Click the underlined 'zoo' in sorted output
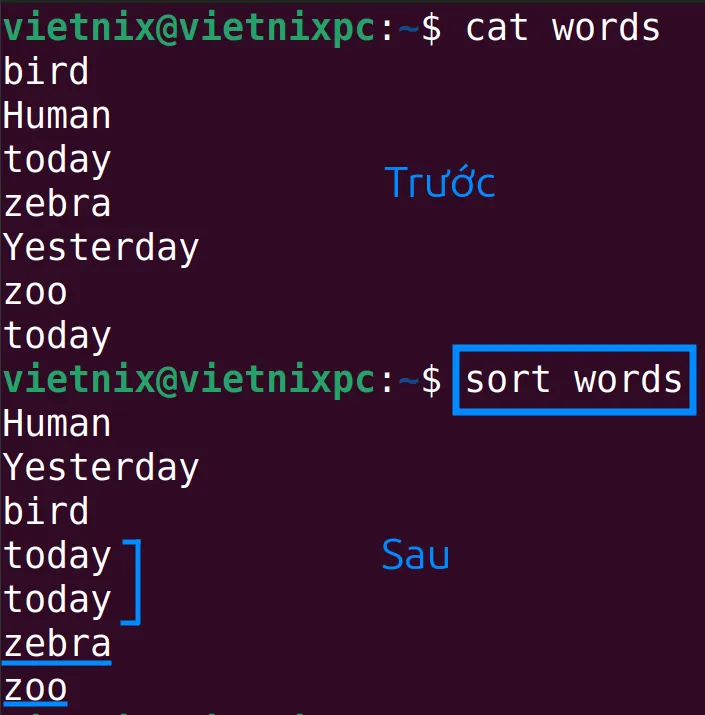Image resolution: width=705 pixels, height=715 pixels. (35, 689)
